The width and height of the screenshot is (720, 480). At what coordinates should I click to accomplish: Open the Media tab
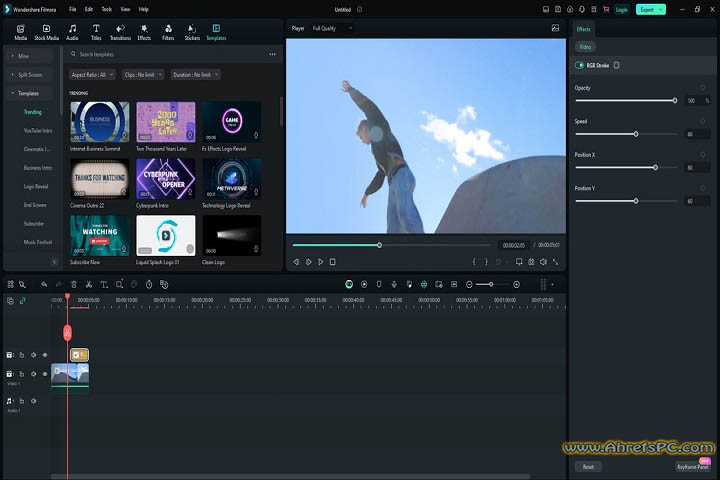(x=21, y=33)
